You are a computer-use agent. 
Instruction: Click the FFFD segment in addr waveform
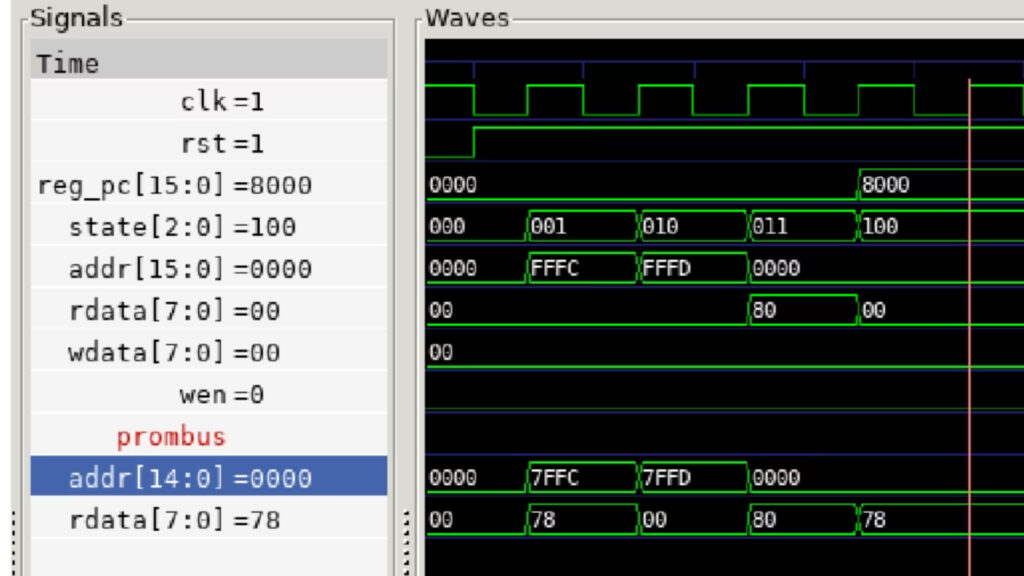point(692,269)
